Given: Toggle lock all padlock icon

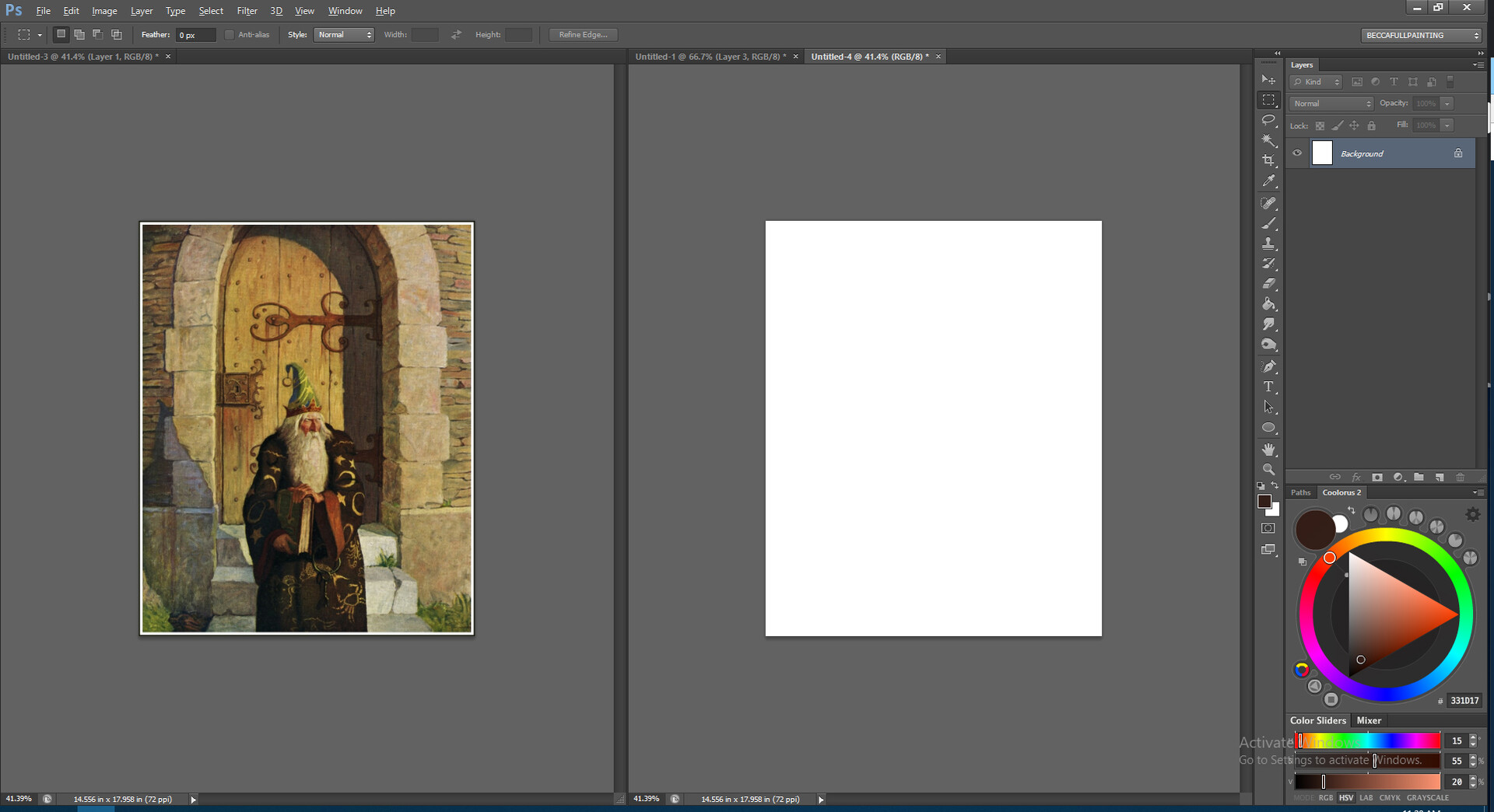Looking at the screenshot, I should pyautogui.click(x=1371, y=125).
